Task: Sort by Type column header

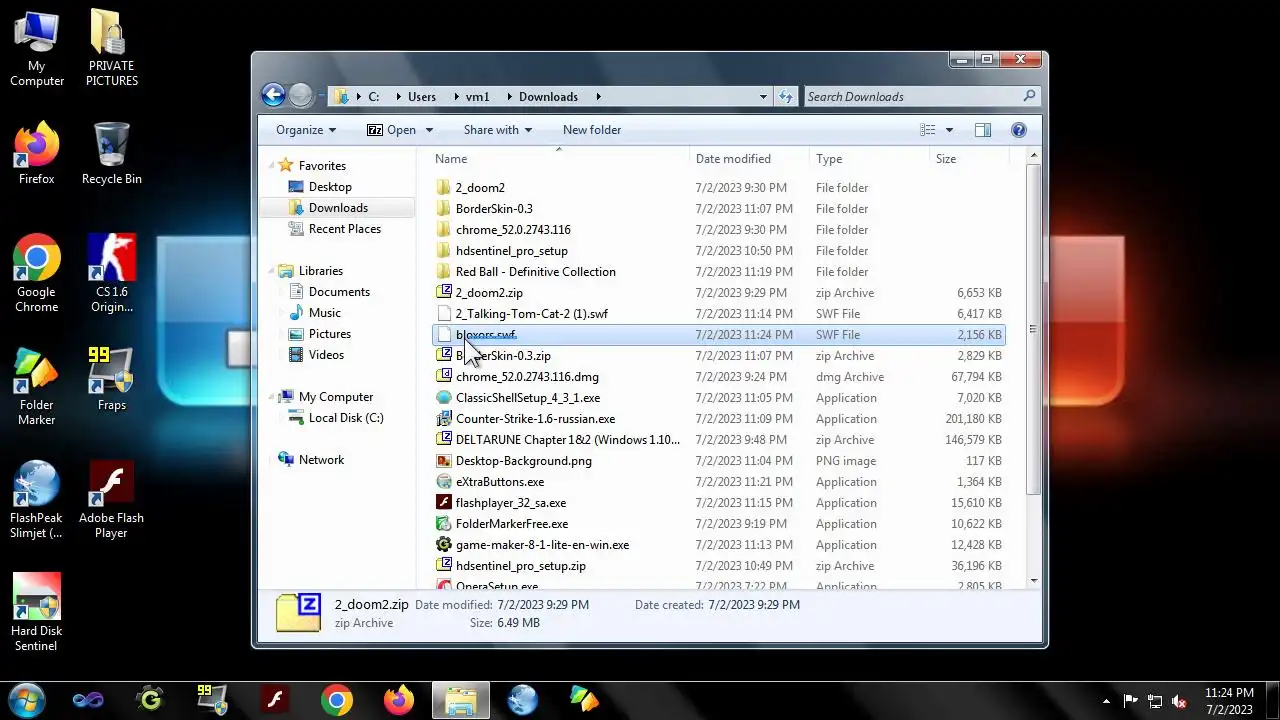Action: point(869,159)
